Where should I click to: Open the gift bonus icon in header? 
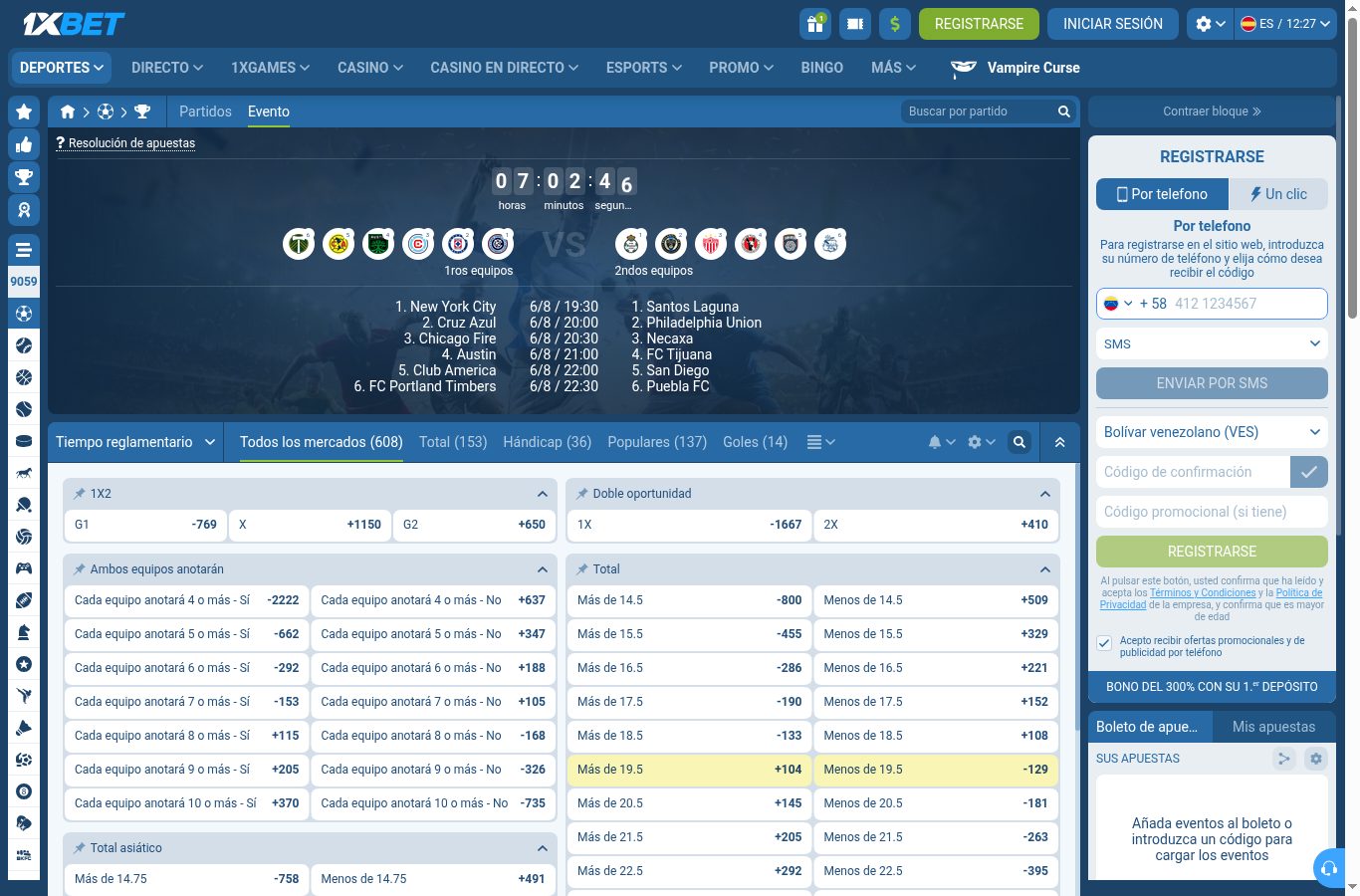[815, 24]
